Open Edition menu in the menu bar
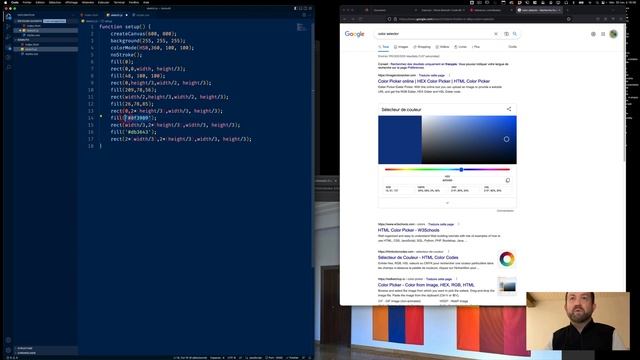 point(40,2)
